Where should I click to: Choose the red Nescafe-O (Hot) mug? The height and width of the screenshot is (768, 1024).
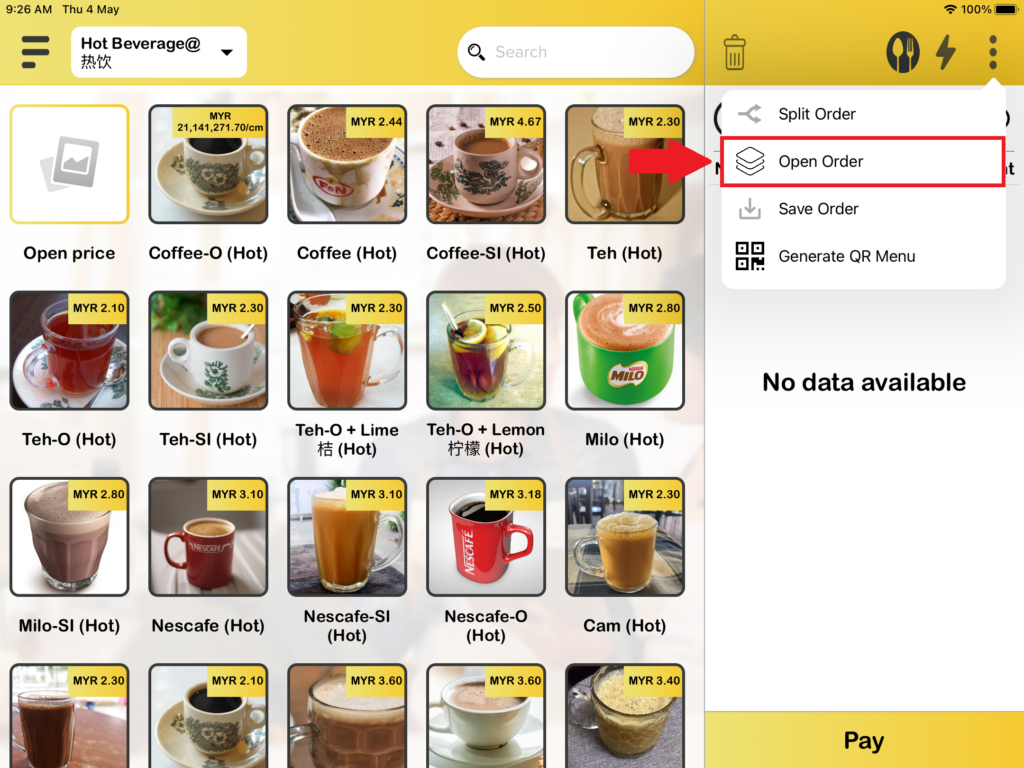(485, 537)
